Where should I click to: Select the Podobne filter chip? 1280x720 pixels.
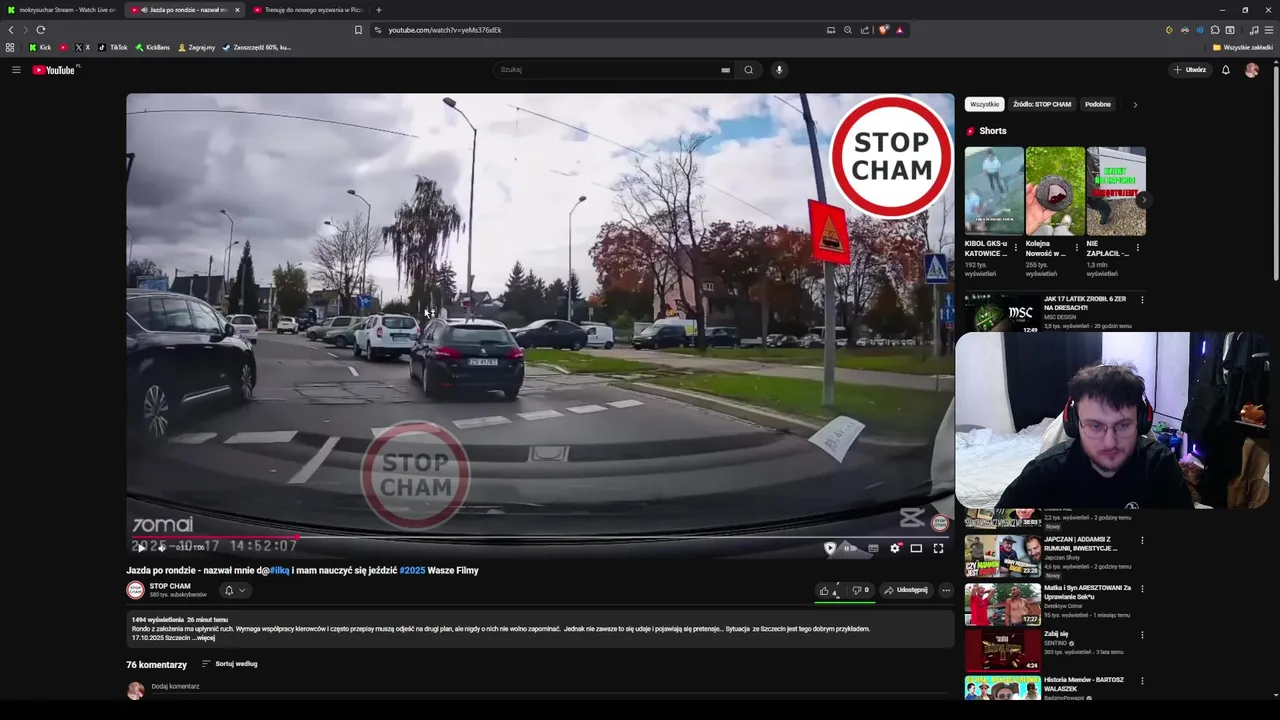(1098, 104)
